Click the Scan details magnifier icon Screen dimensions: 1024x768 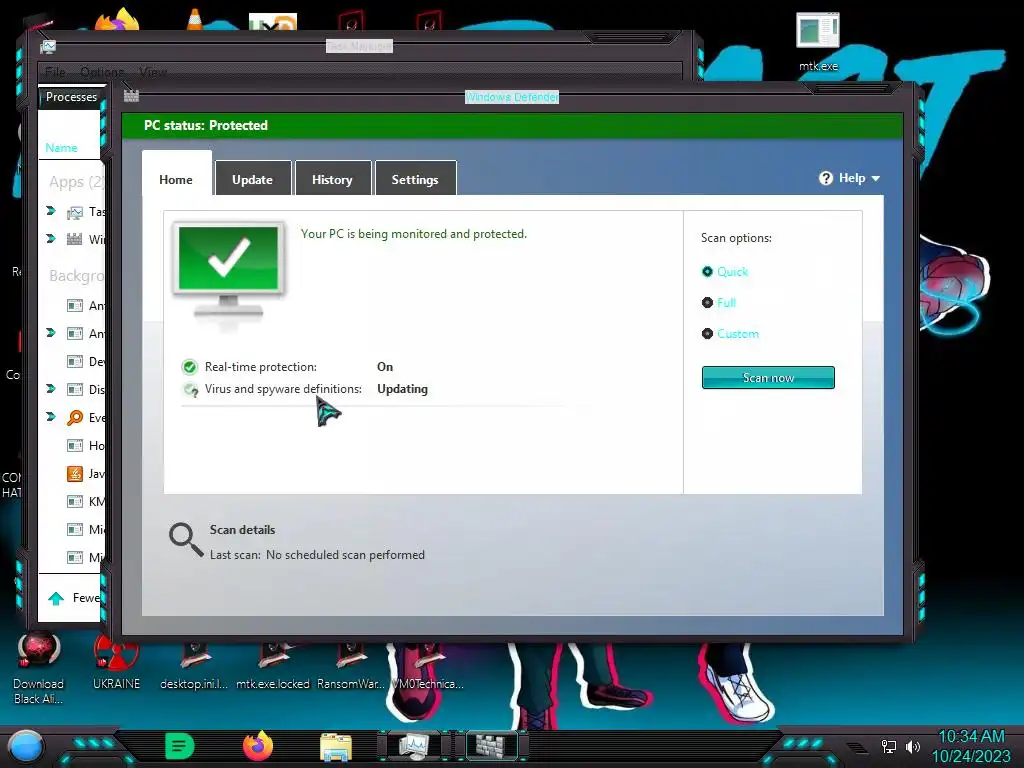coord(185,539)
